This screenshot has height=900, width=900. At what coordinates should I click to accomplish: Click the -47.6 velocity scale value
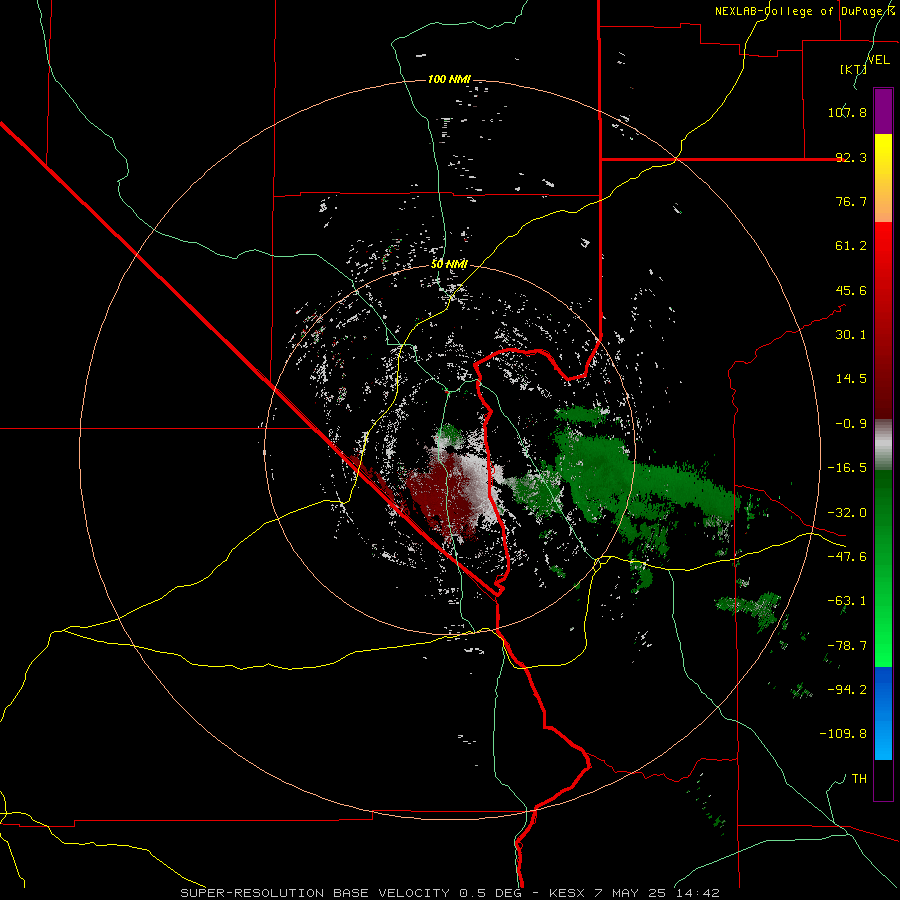click(x=847, y=557)
